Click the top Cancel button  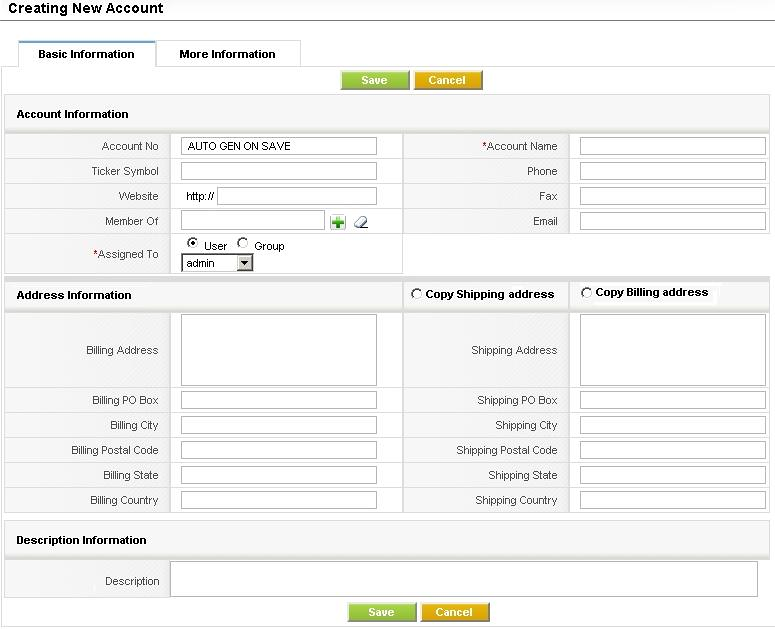coord(448,80)
